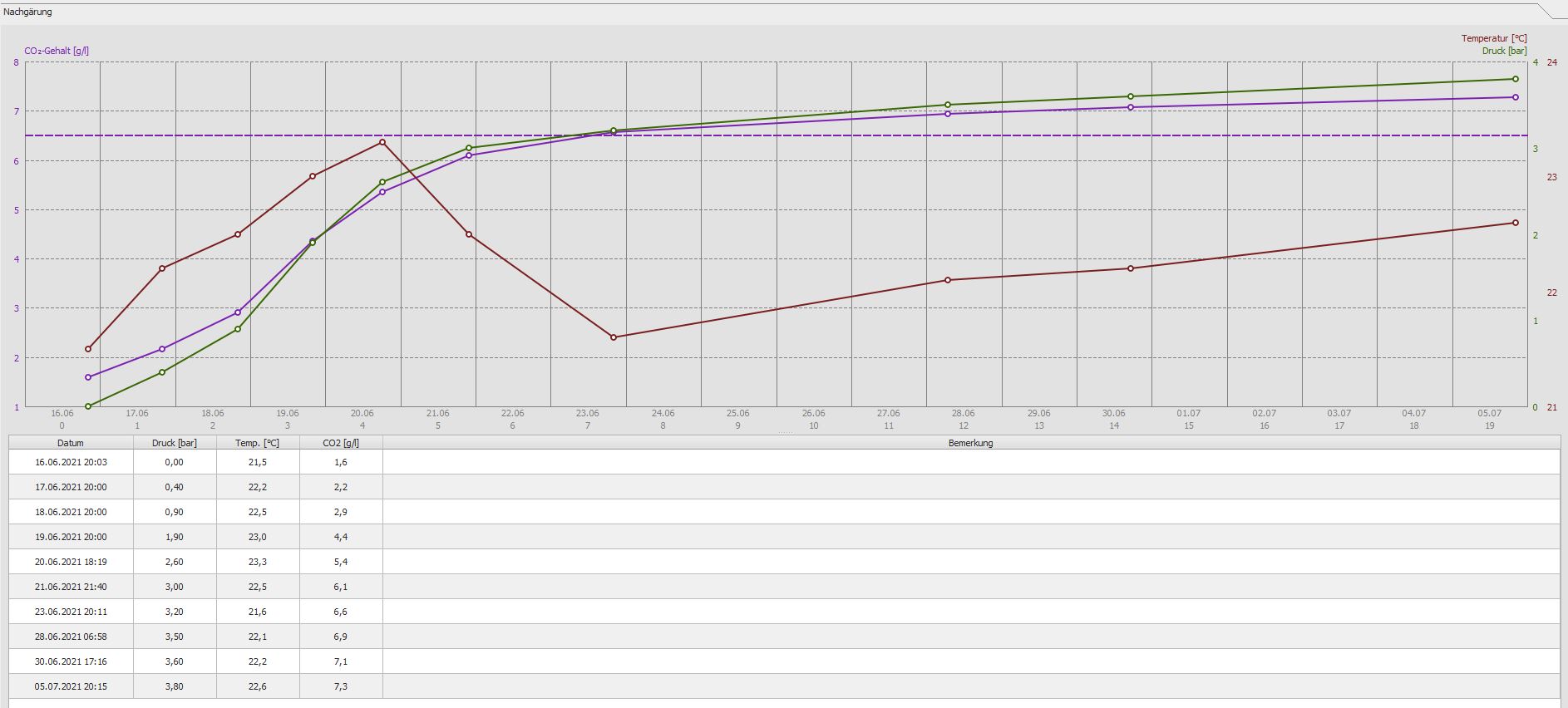This screenshot has width=1568, height=708.
Task: Click the final green pressure point on 05.07
Action: (1516, 79)
